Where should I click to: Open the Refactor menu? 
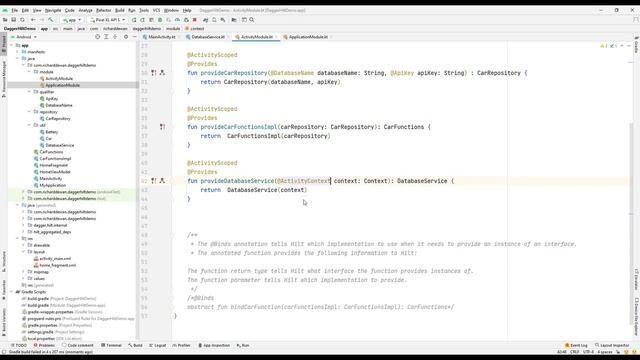coord(103,10)
